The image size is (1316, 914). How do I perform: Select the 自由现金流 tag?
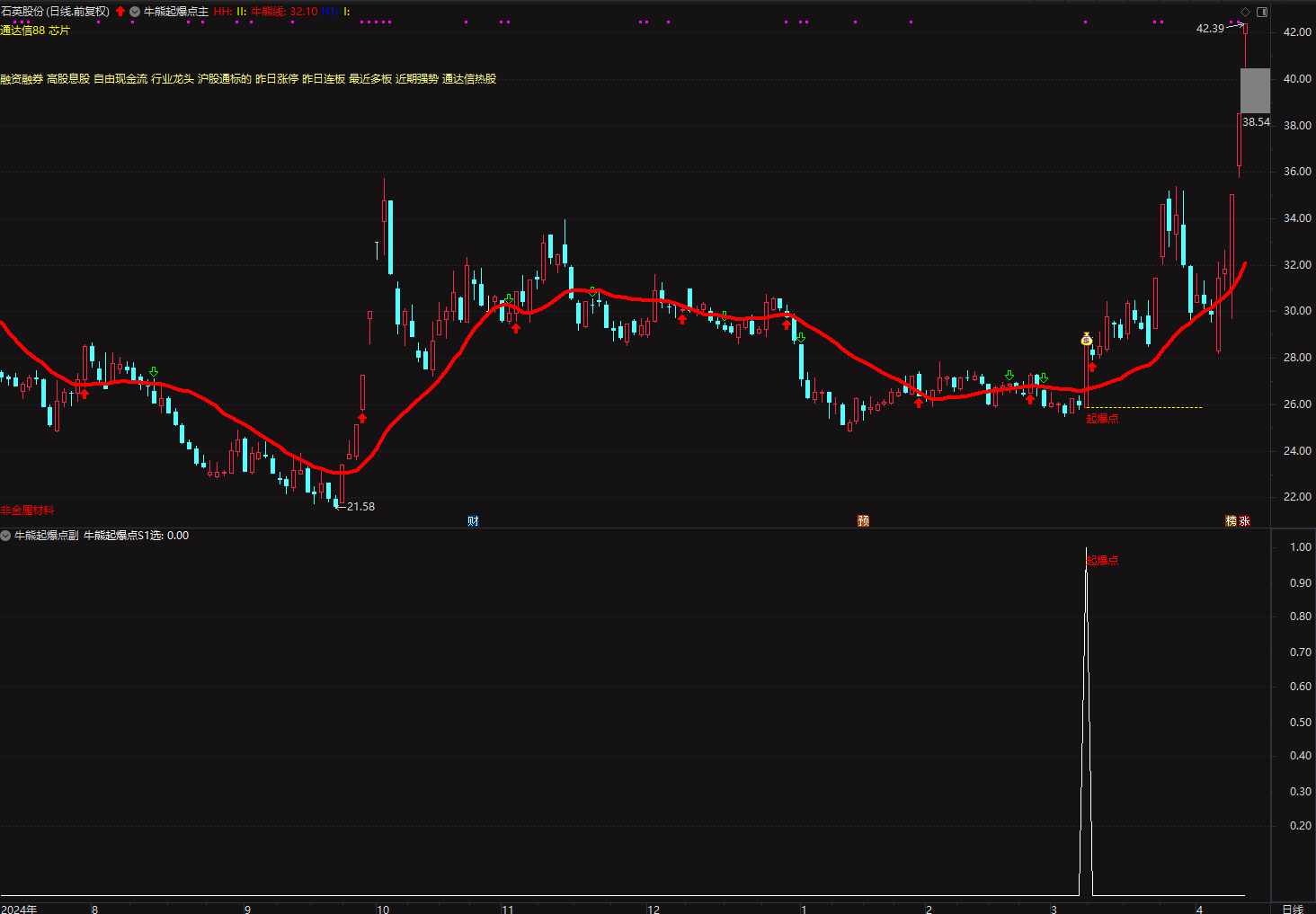120,79
